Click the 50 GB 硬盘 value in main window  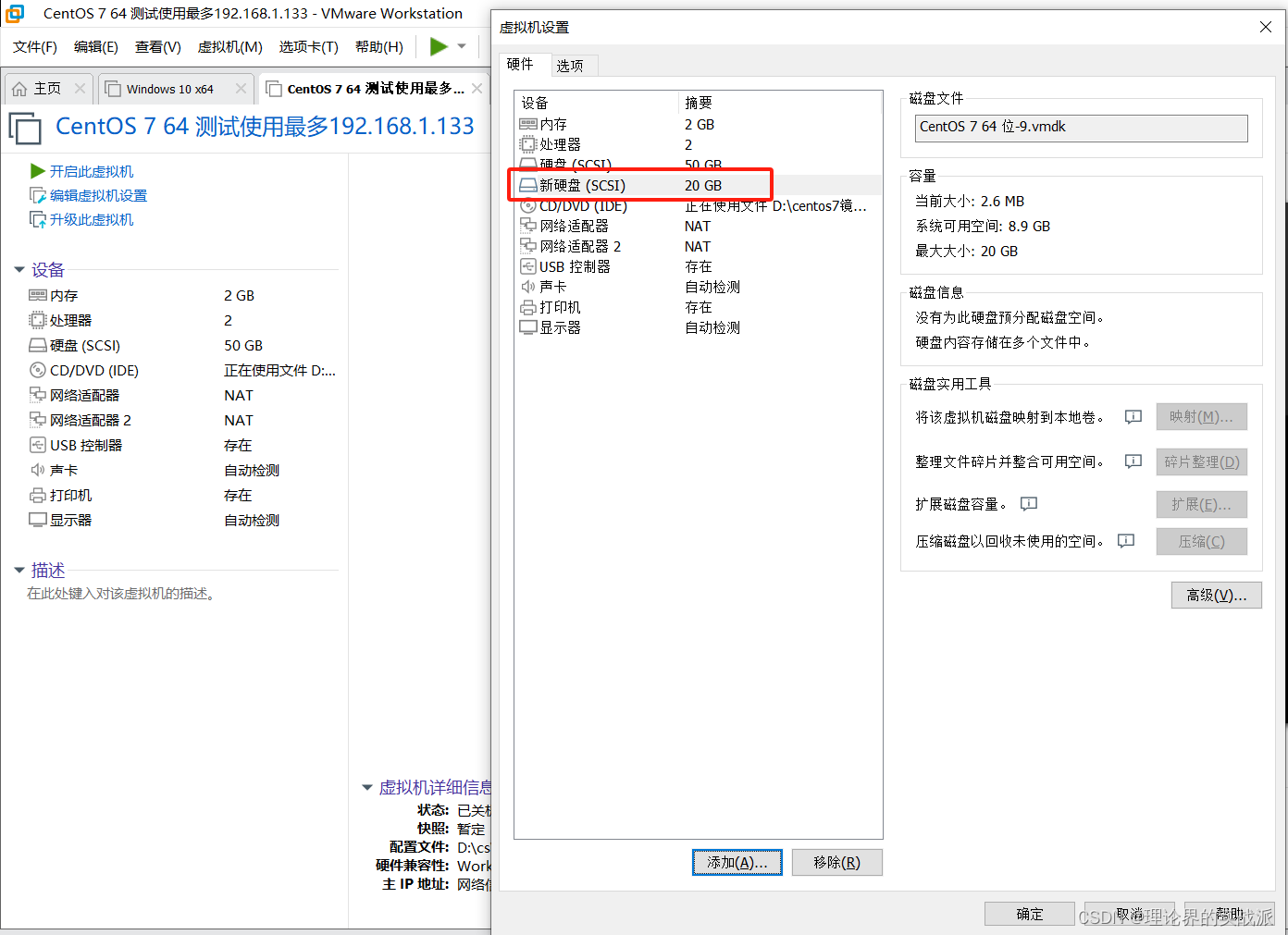click(243, 345)
